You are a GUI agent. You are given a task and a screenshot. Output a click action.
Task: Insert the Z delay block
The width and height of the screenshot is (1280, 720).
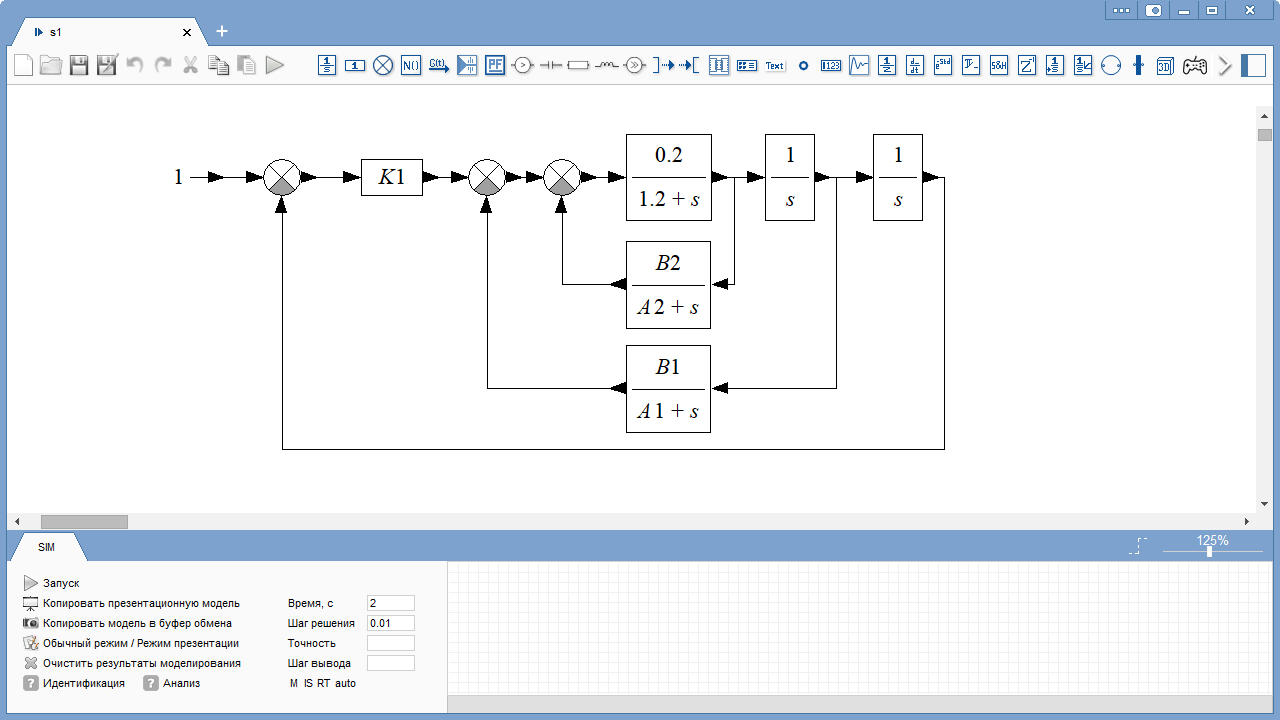pyautogui.click(x=1027, y=66)
